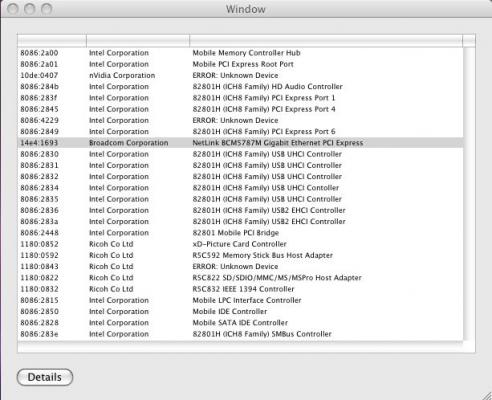Select Mobile Memory Controller Hub row text

tap(246, 53)
